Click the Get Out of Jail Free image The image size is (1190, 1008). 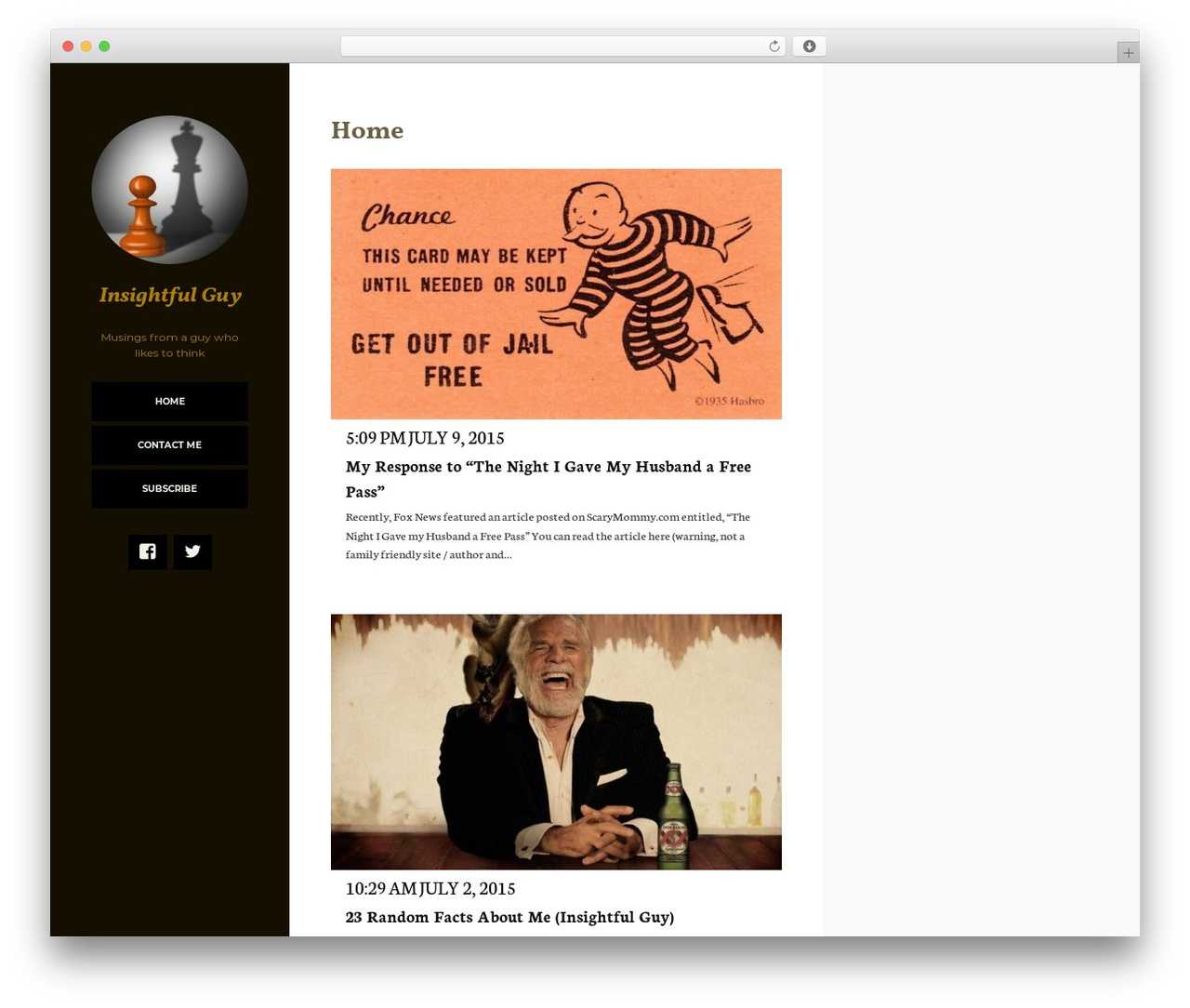click(x=556, y=294)
